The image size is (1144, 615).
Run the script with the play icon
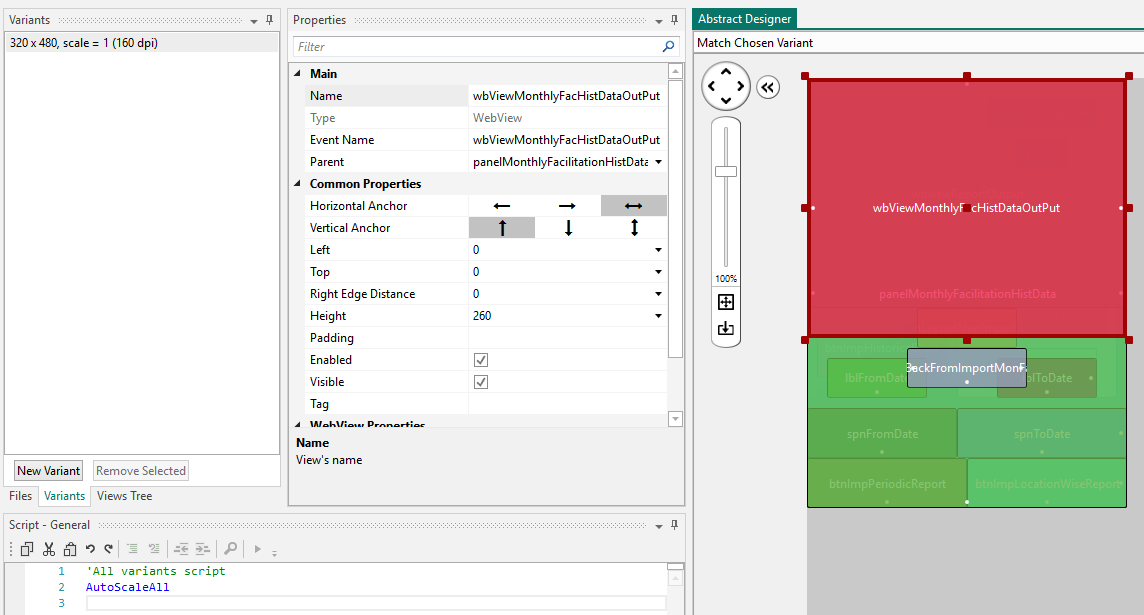click(x=257, y=548)
